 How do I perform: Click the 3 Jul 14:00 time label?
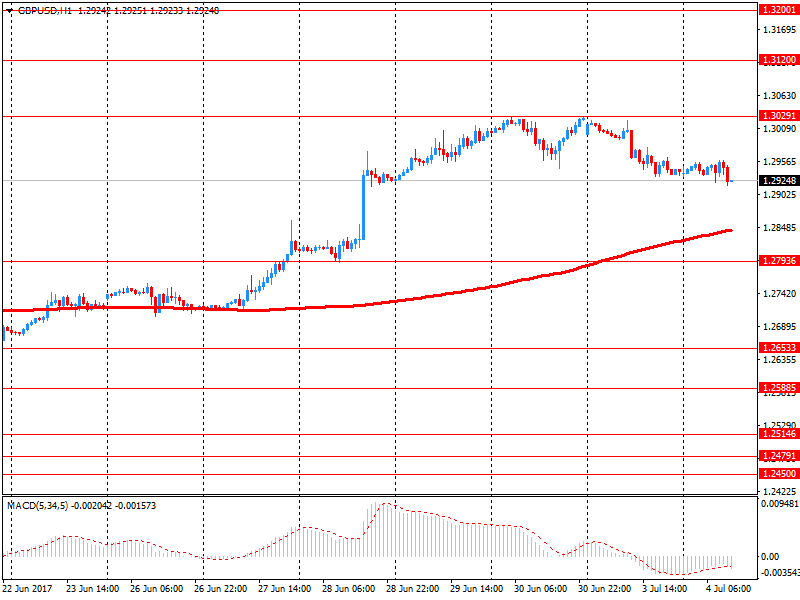pos(668,589)
